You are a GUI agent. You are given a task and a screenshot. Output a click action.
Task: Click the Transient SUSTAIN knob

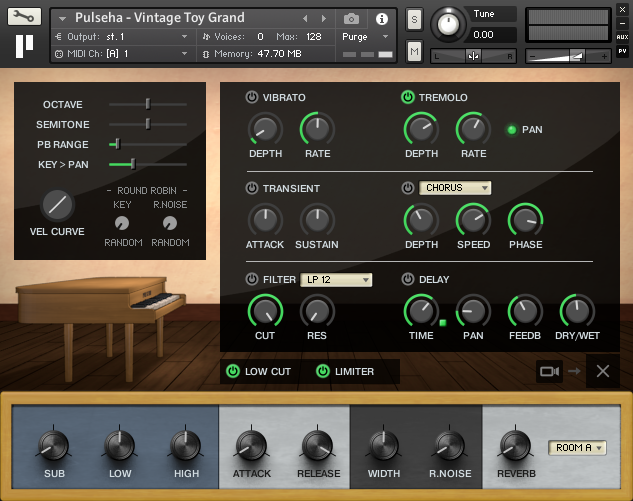point(317,220)
